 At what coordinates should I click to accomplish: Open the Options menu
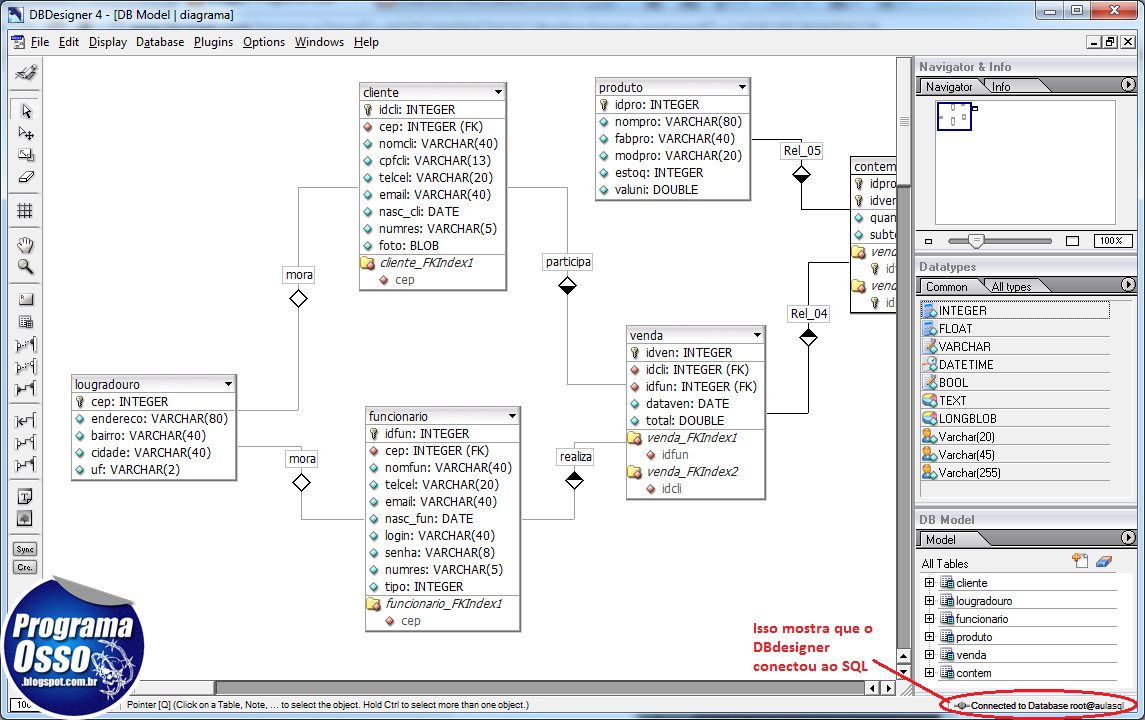(x=264, y=42)
